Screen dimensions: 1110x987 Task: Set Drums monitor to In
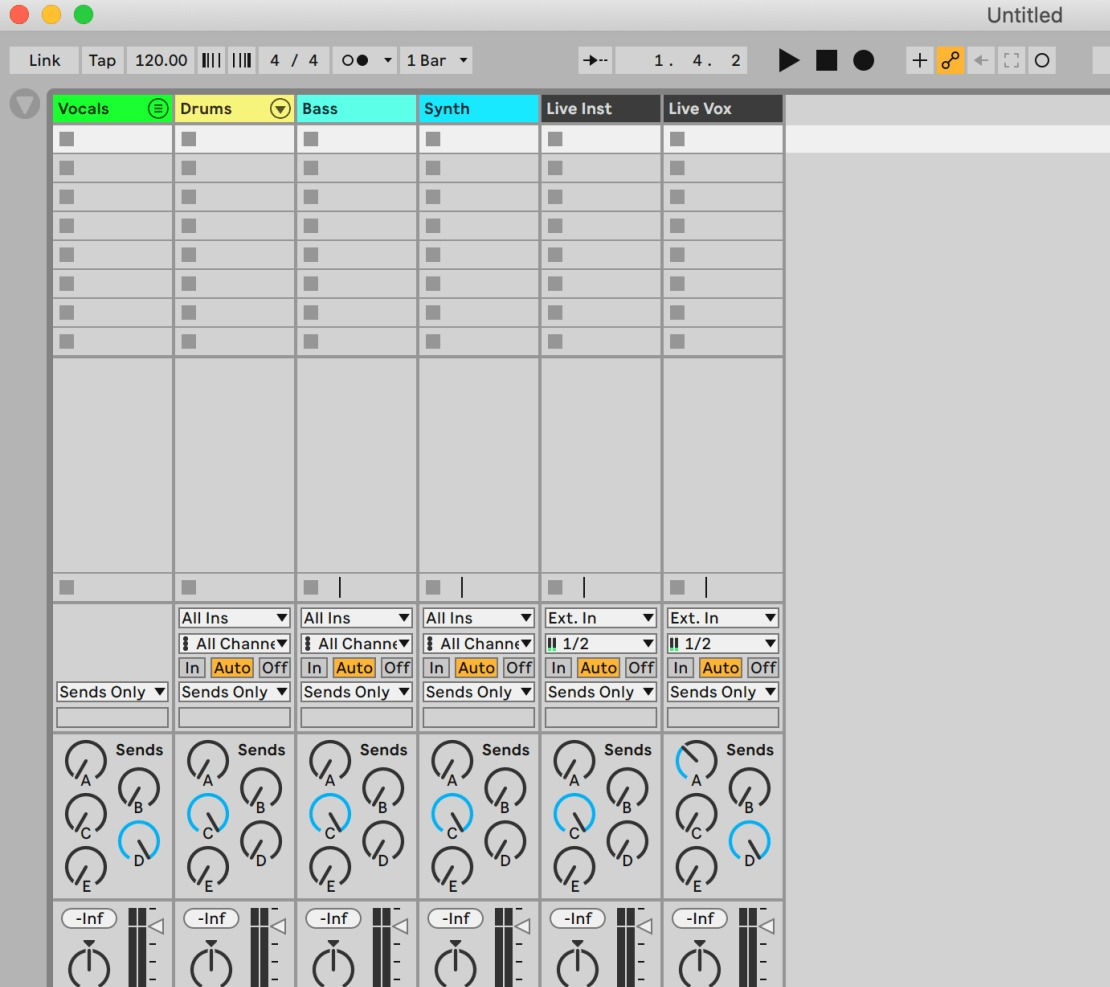[192, 668]
